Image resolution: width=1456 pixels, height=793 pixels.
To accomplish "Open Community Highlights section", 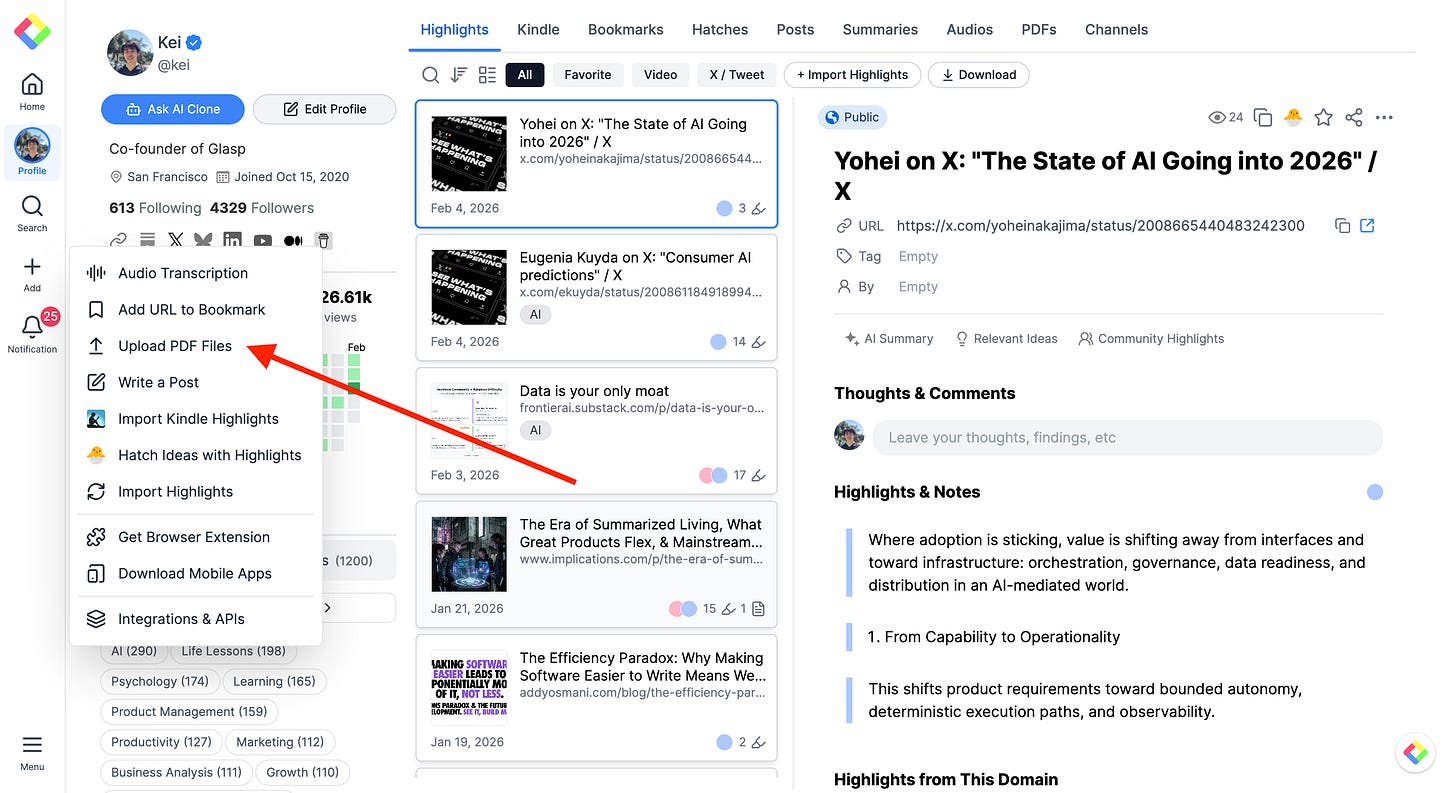I will point(1151,339).
